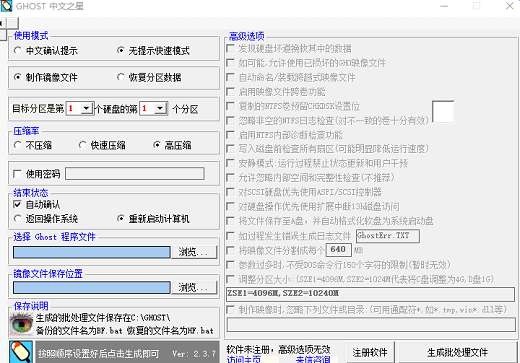
Task: Choose 快速压缩 compression option
Action: coord(82,145)
